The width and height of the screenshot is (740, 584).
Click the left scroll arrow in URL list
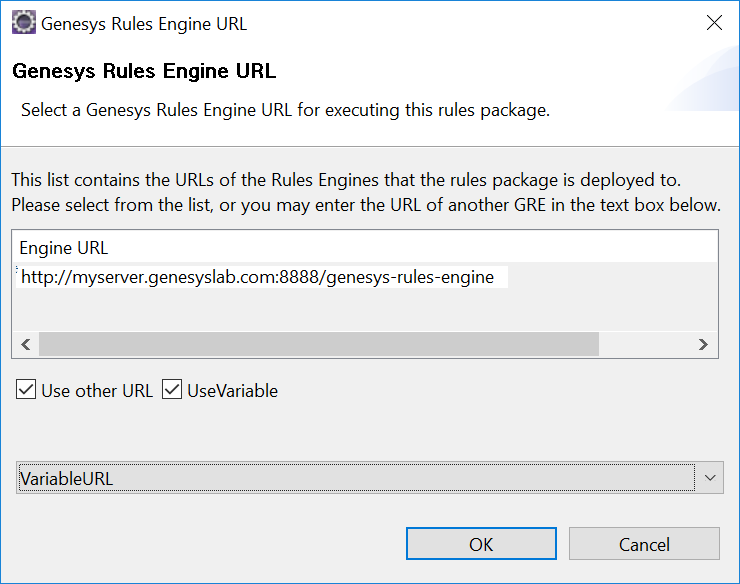click(x=26, y=344)
